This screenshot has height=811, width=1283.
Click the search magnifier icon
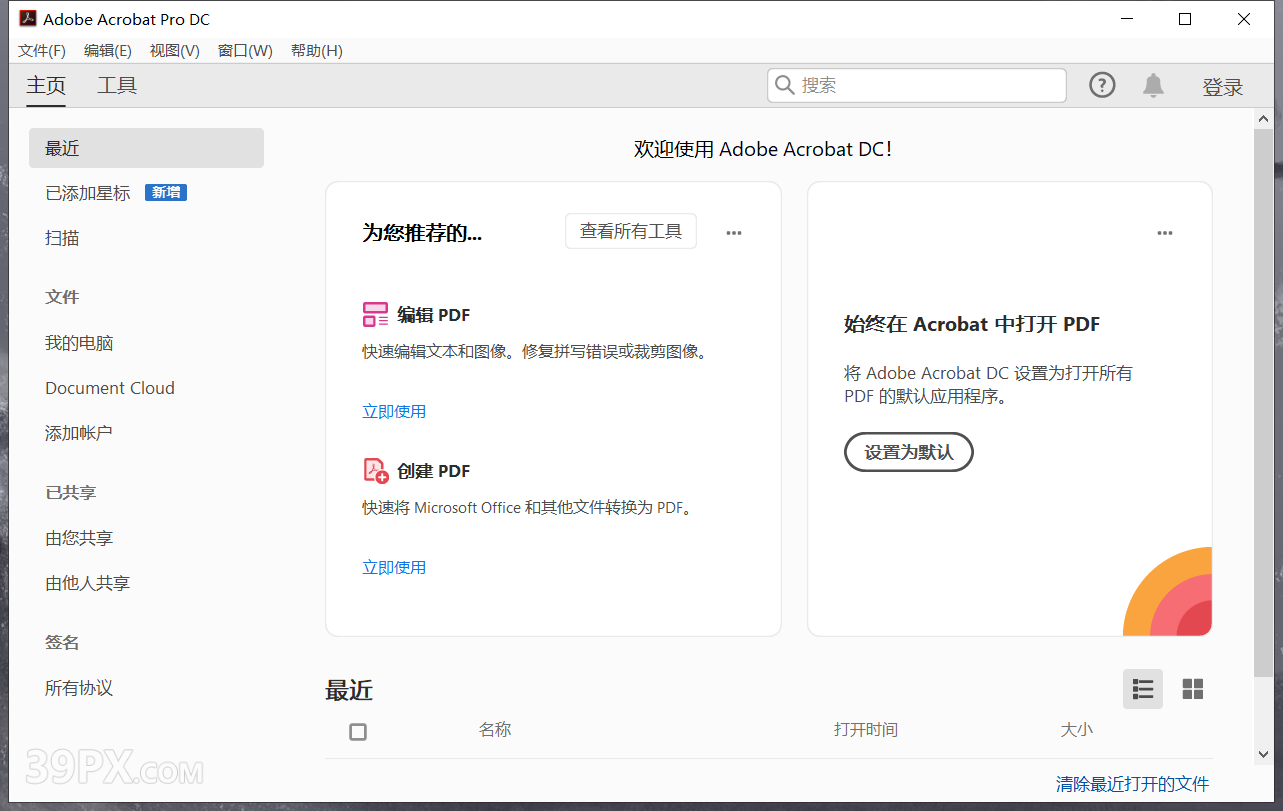point(785,86)
